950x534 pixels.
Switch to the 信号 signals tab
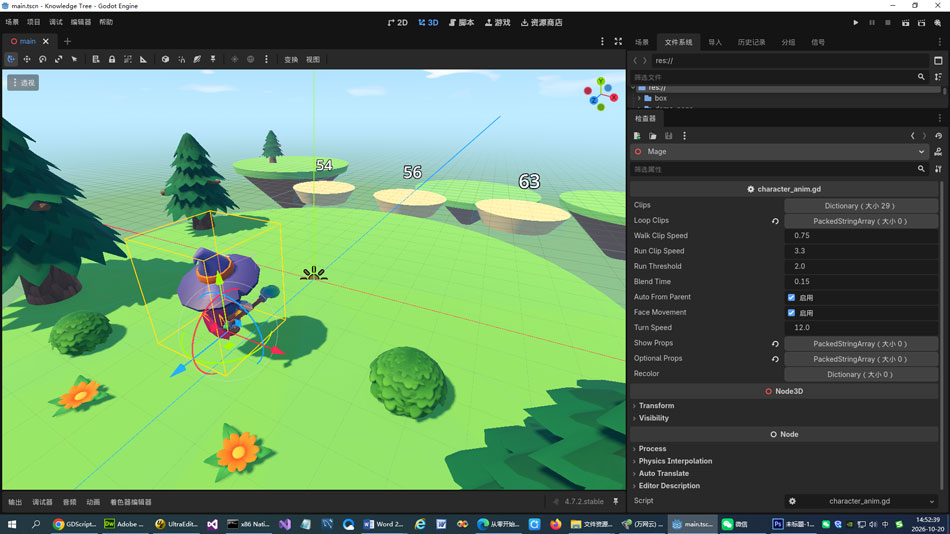818,42
